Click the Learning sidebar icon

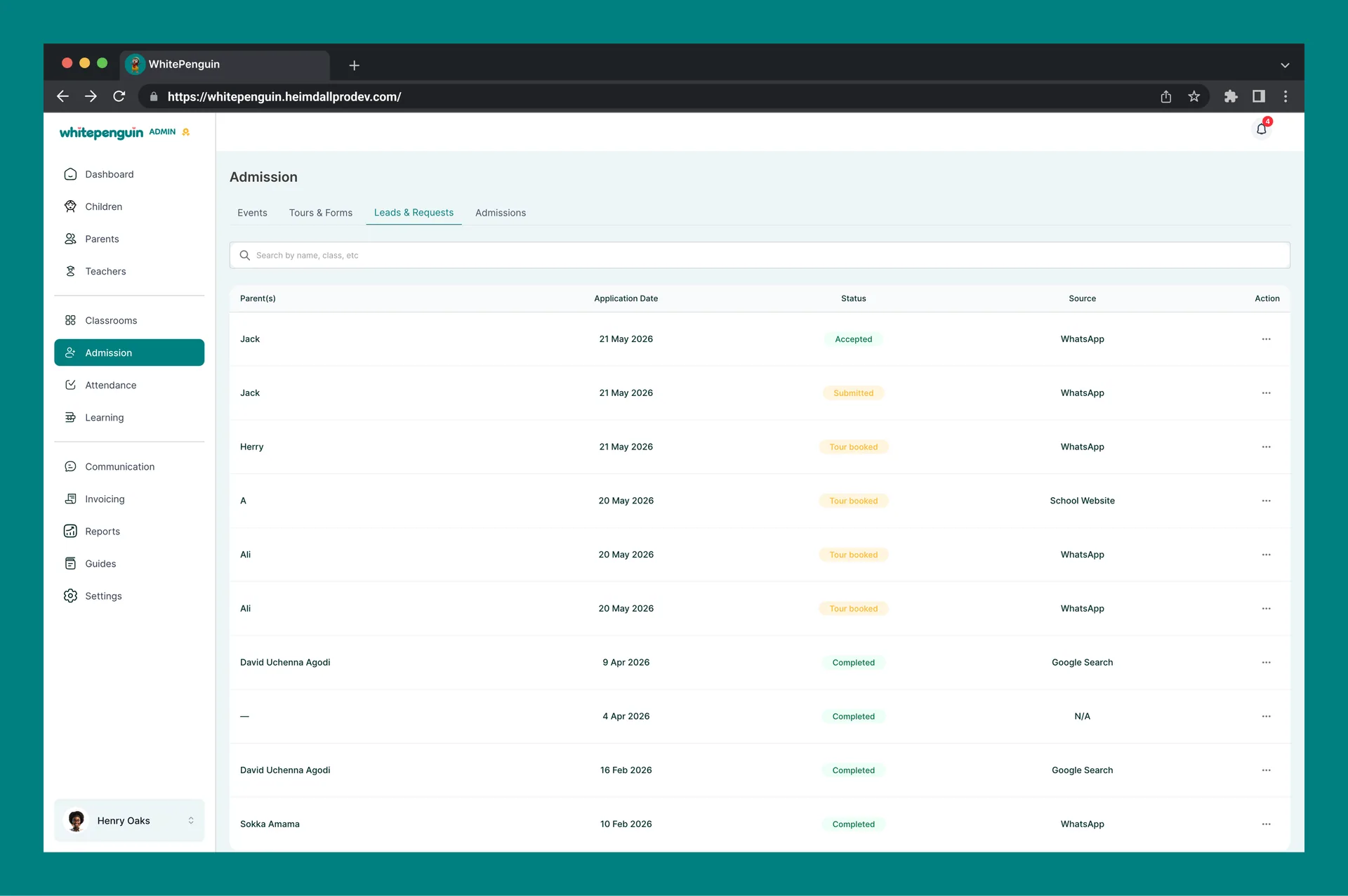click(x=70, y=417)
